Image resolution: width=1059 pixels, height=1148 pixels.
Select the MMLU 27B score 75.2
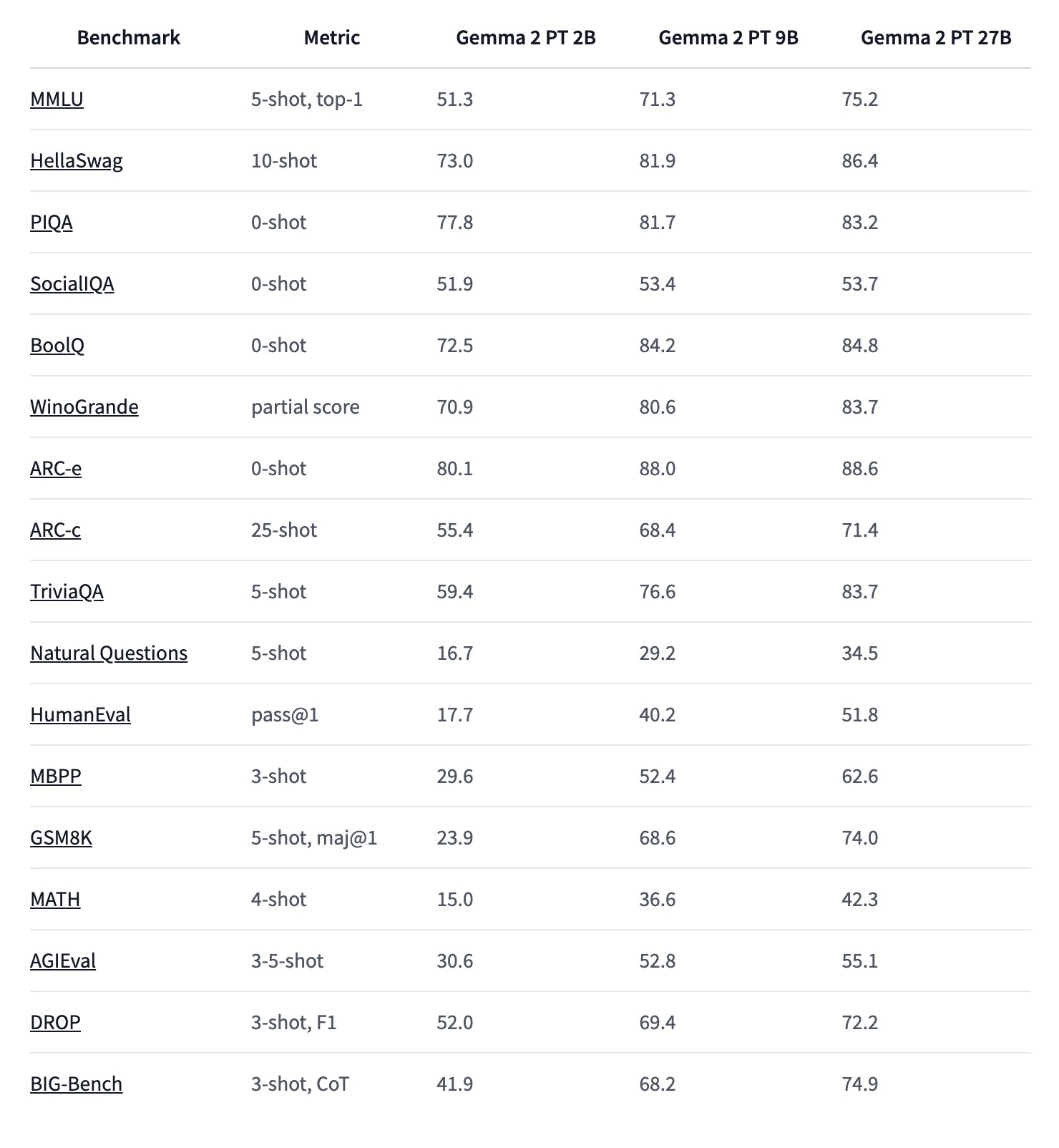860,99
